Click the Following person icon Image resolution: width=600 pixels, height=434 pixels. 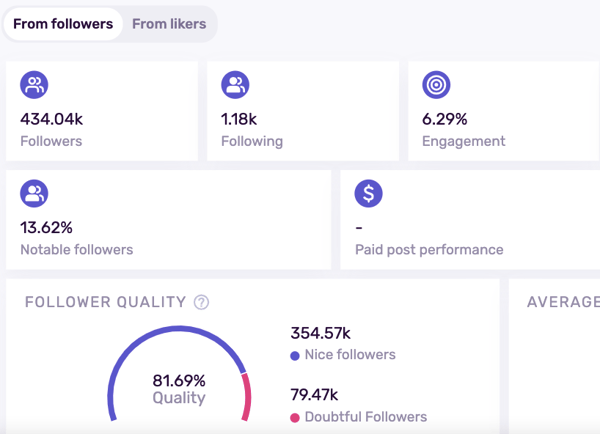tap(235, 86)
